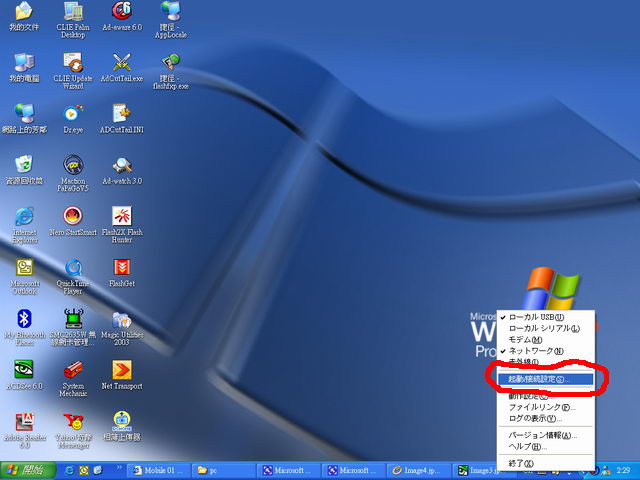This screenshot has height=480, width=640.
Task: Expand the Quick Launch overflow chevron
Action: [120, 467]
